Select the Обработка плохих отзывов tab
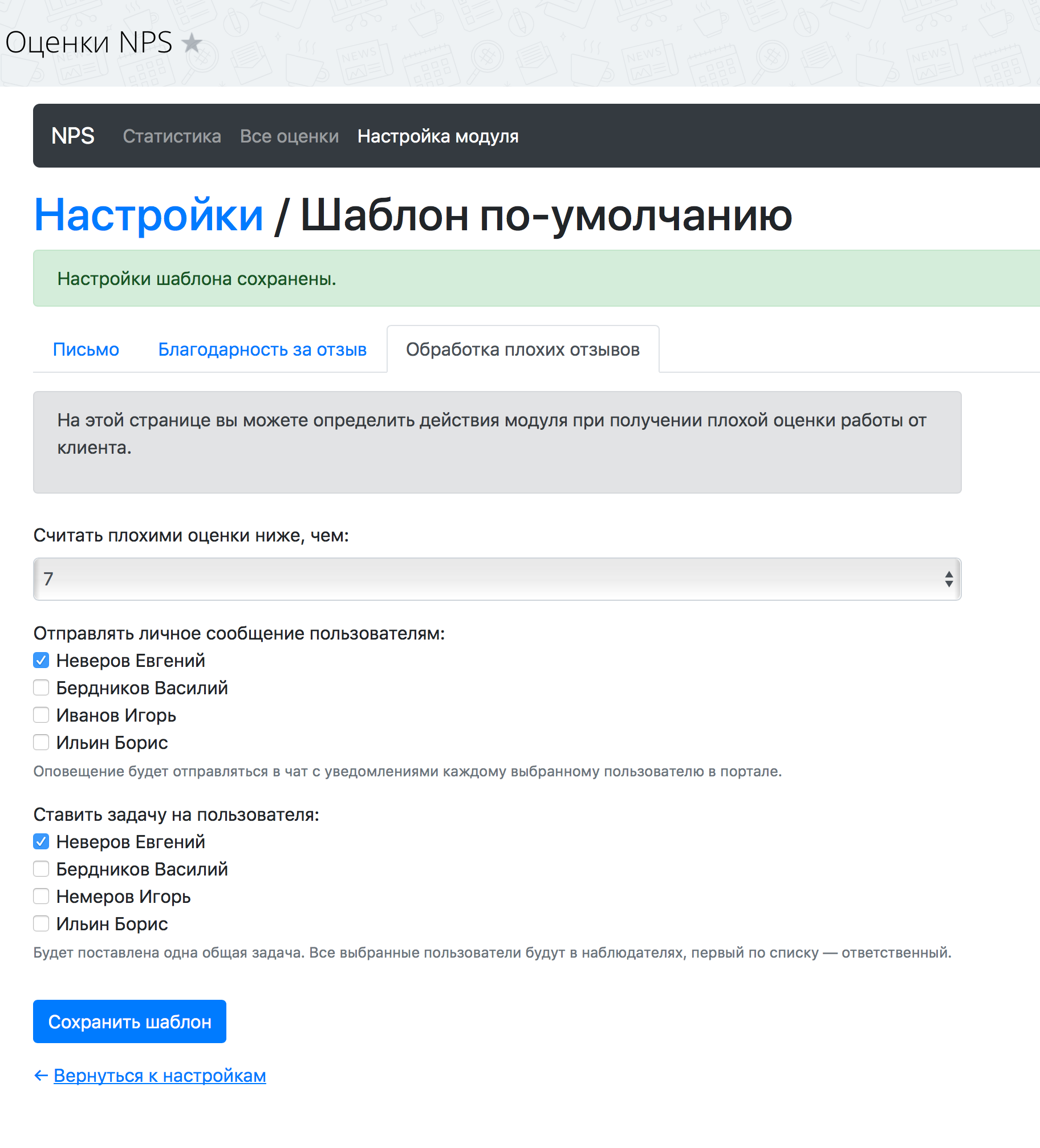 coord(522,349)
